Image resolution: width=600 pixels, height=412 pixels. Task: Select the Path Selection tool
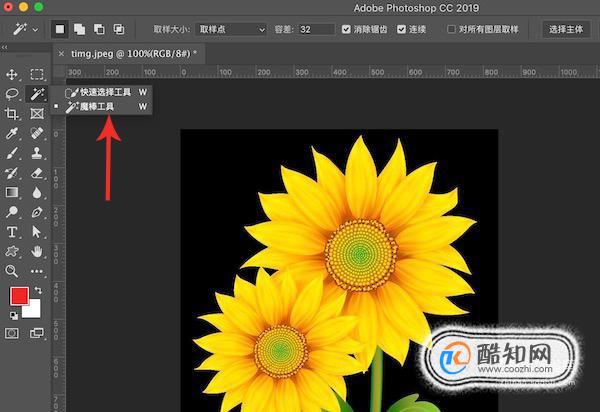pyautogui.click(x=37, y=232)
